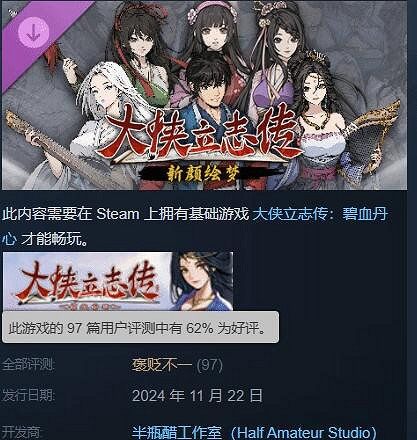The width and height of the screenshot is (417, 440).
Task: Click the release date 2024 年 11 月 22 日
Action: (x=197, y=396)
